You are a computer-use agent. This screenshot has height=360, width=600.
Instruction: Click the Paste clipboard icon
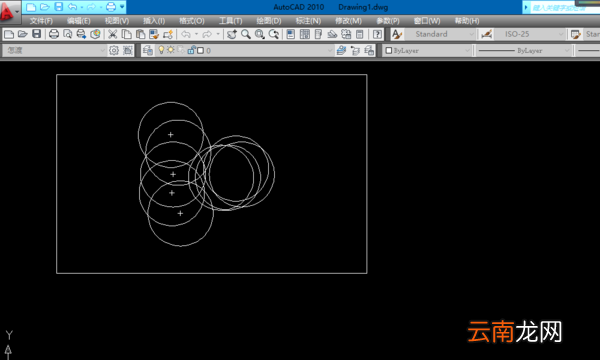tap(140, 34)
